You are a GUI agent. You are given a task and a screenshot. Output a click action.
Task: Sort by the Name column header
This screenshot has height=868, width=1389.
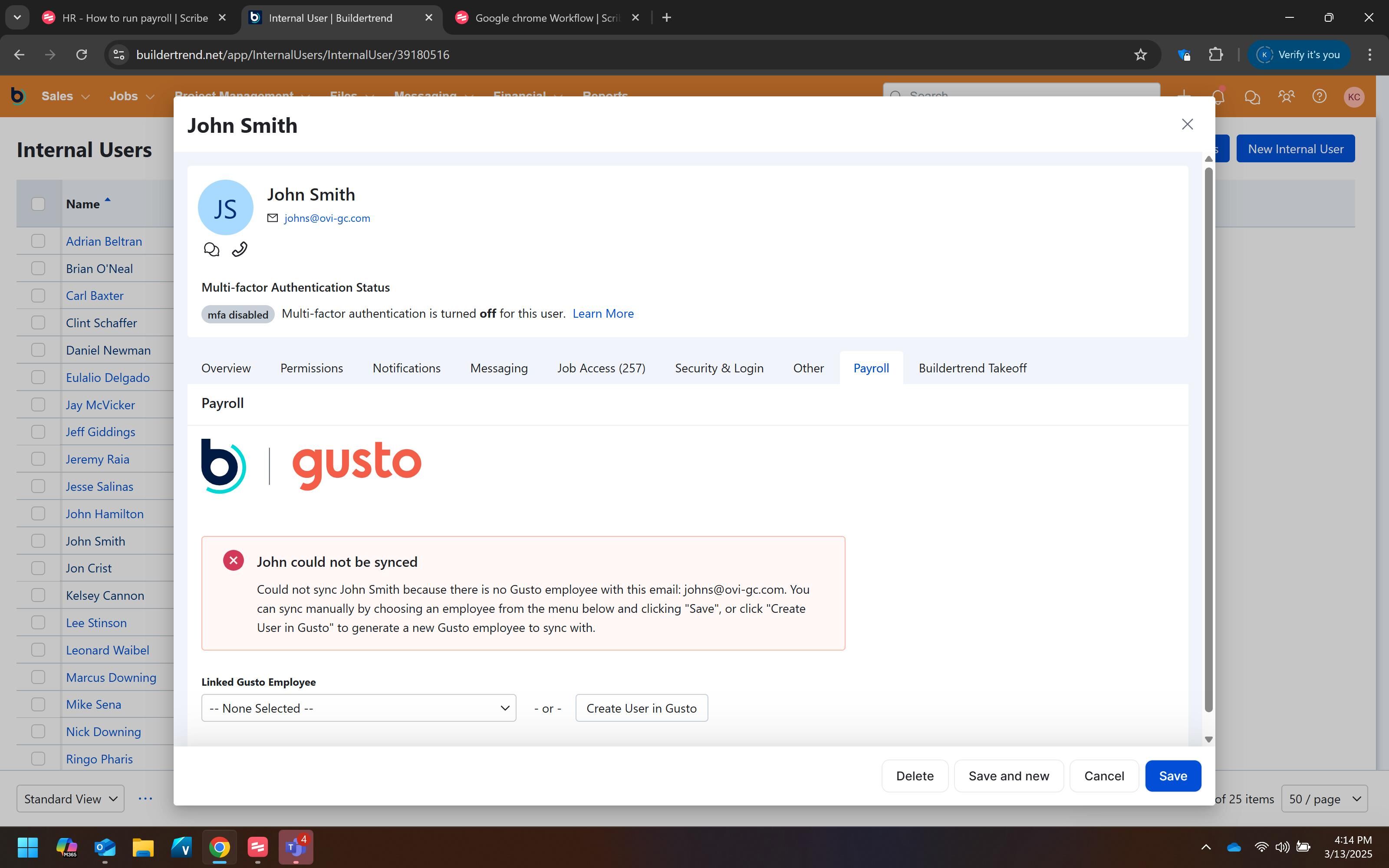88,204
